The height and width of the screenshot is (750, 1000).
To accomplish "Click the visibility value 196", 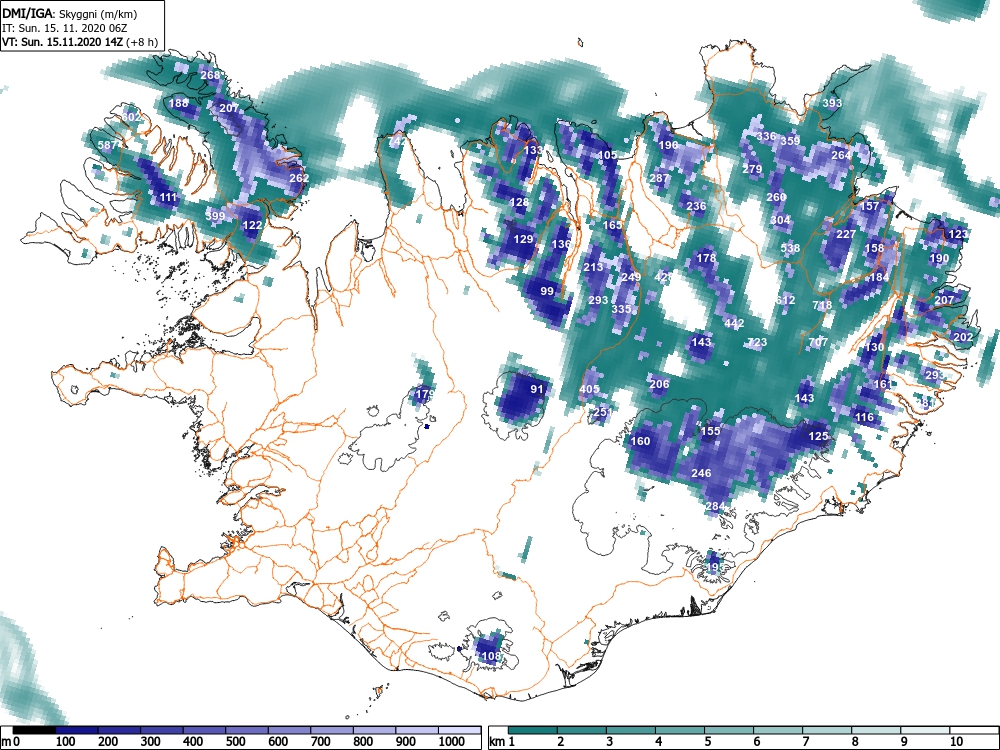I will 668,145.
